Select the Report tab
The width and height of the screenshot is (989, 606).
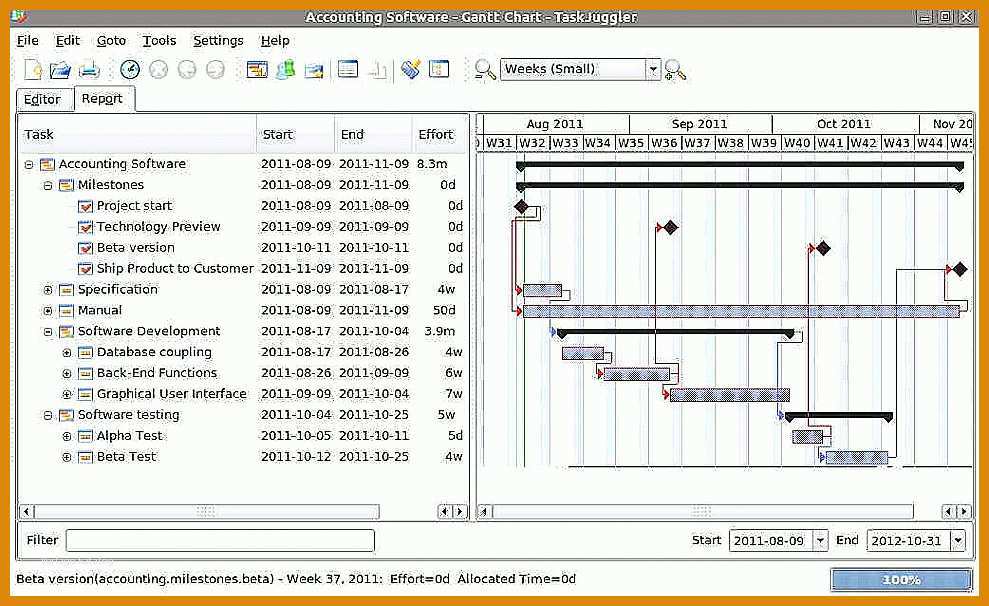click(x=102, y=98)
